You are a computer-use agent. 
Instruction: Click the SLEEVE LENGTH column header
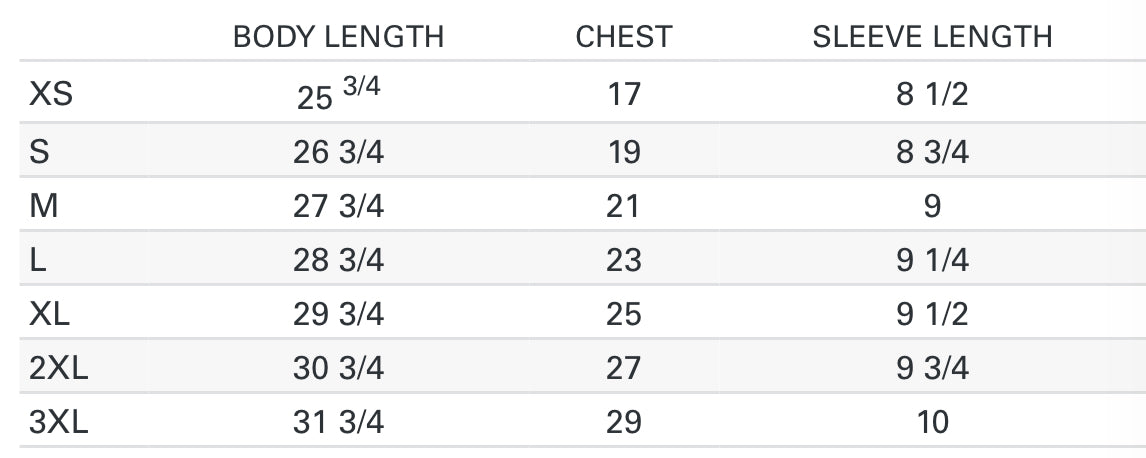point(932,37)
